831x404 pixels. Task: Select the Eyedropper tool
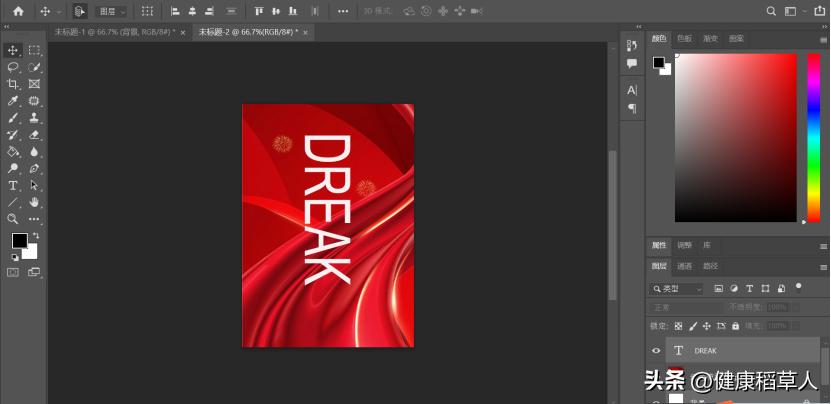[x=13, y=101]
